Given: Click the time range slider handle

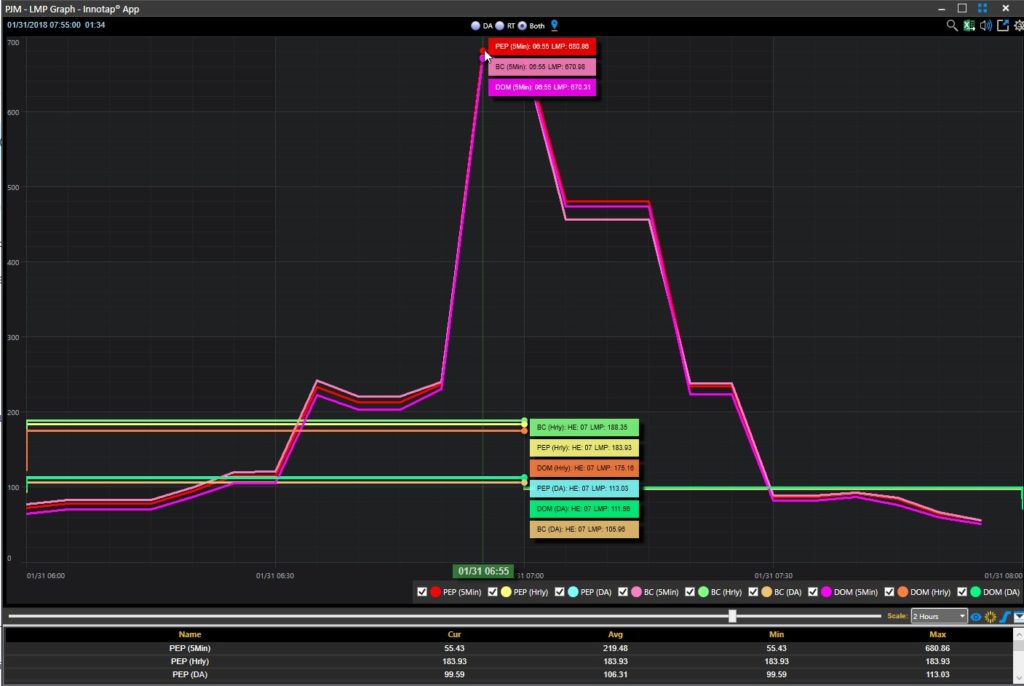Looking at the screenshot, I should (x=732, y=616).
